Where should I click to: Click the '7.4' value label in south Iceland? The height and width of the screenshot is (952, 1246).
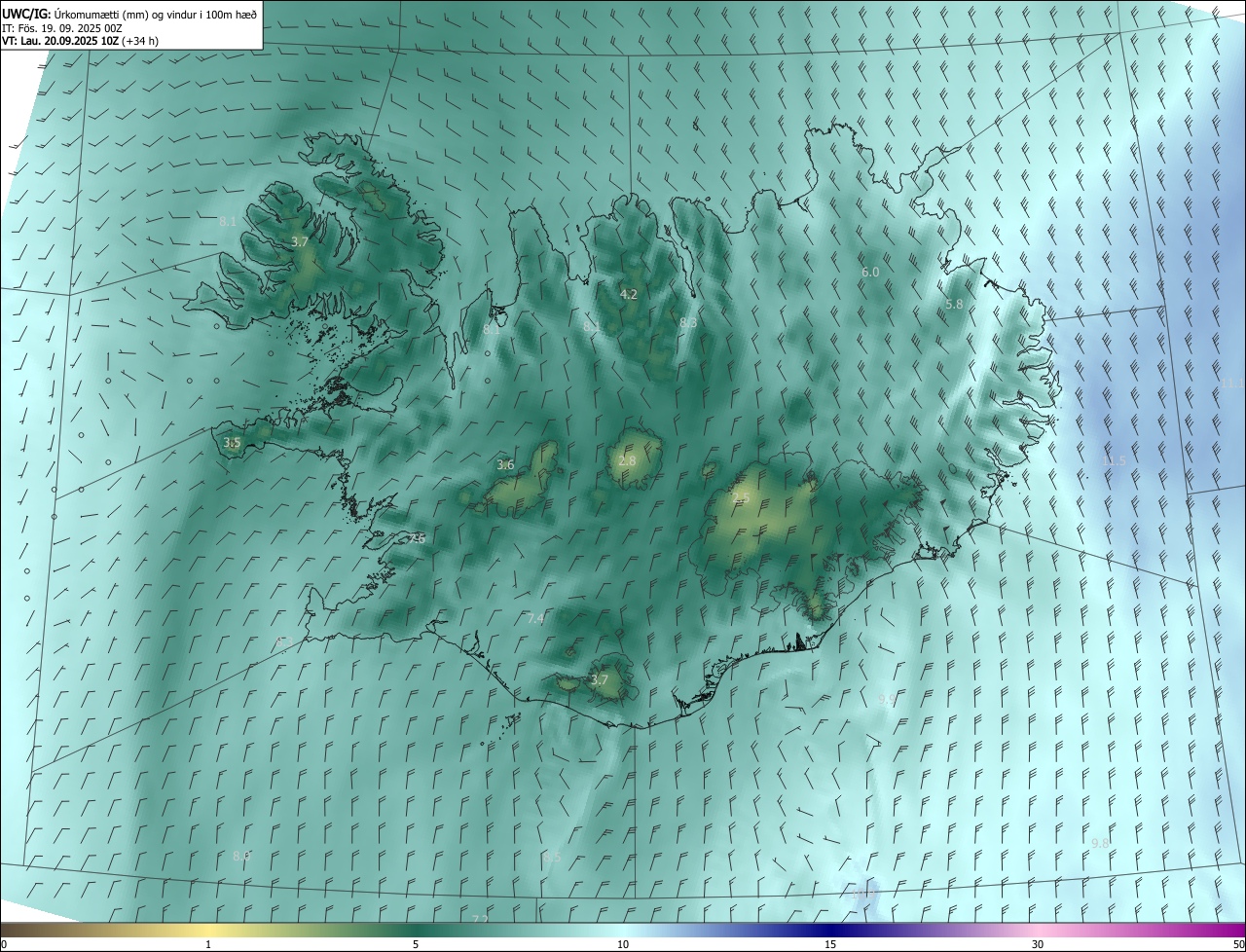(x=535, y=619)
